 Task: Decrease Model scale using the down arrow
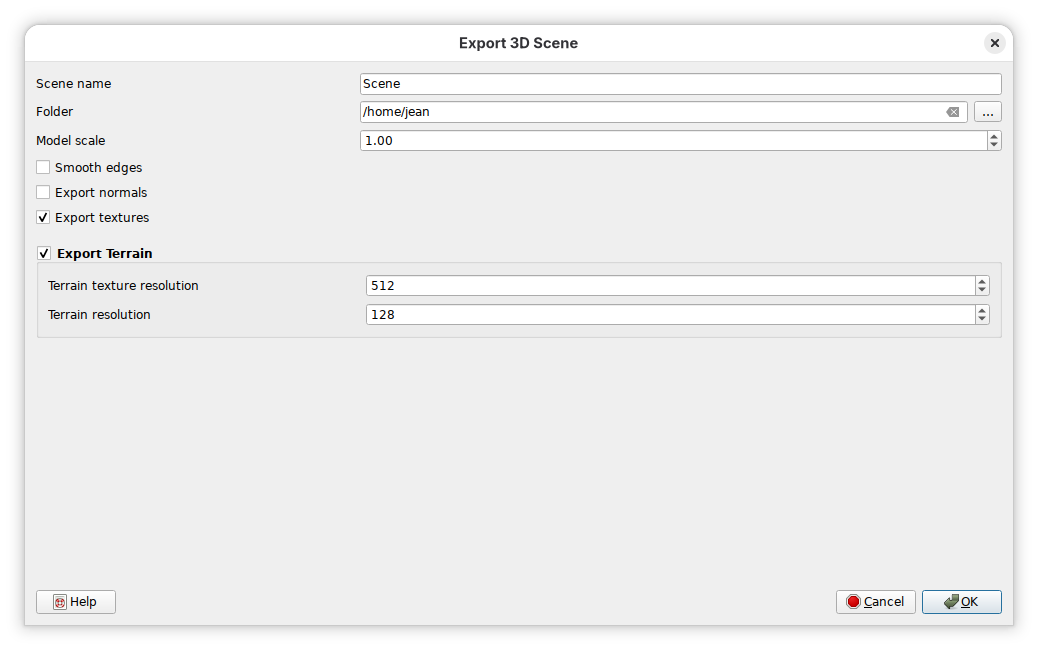pyautogui.click(x=993, y=145)
